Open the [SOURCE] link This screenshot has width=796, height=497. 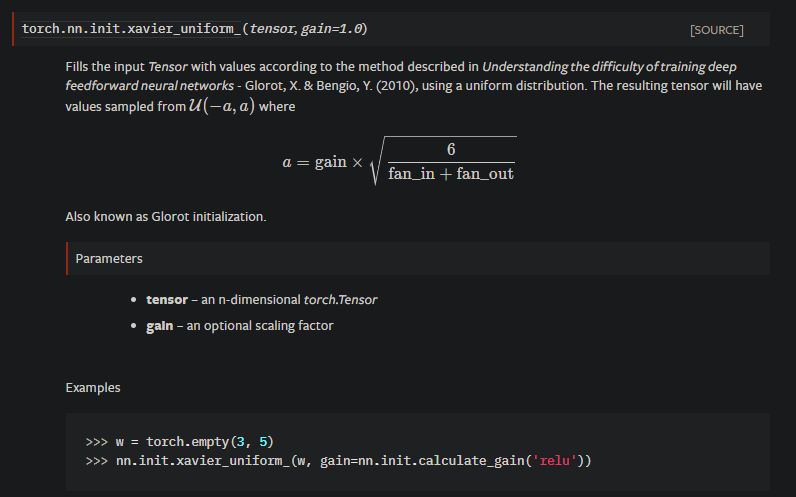716,30
